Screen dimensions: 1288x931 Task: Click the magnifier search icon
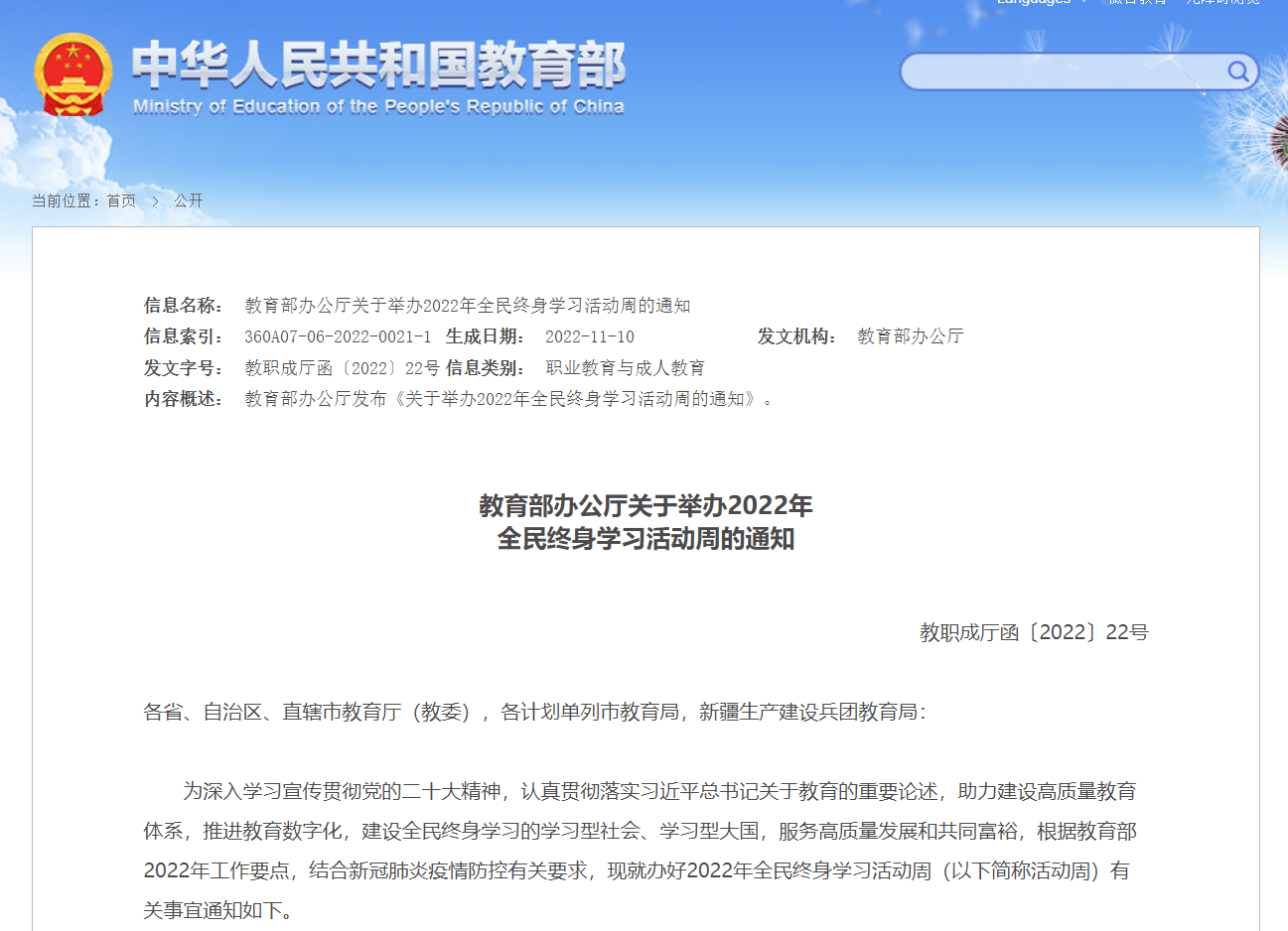point(1237,71)
